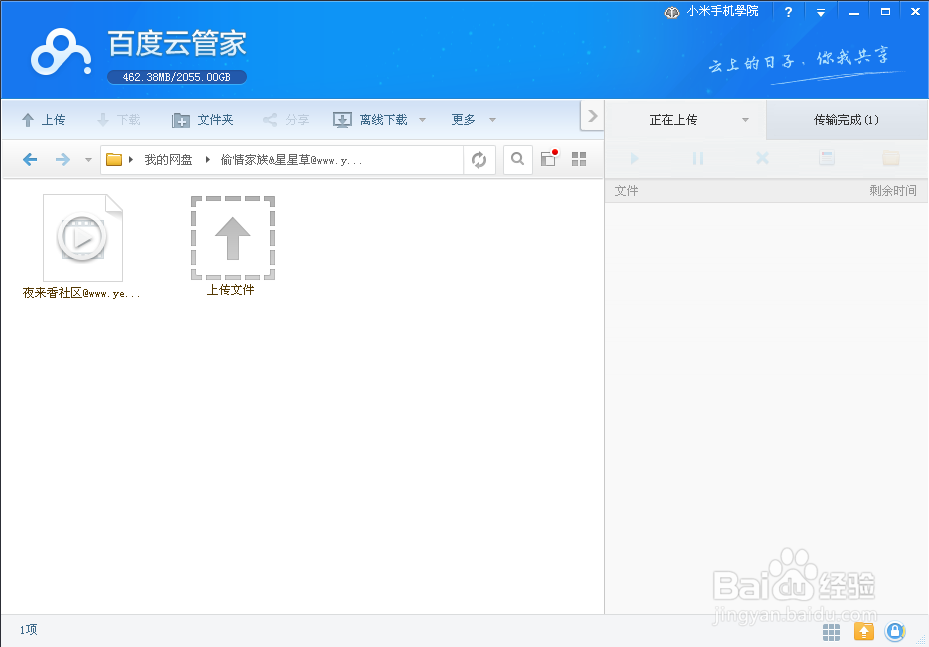The width and height of the screenshot is (929, 647).
Task: Click the 下载 download toolbar button
Action: [x=118, y=120]
